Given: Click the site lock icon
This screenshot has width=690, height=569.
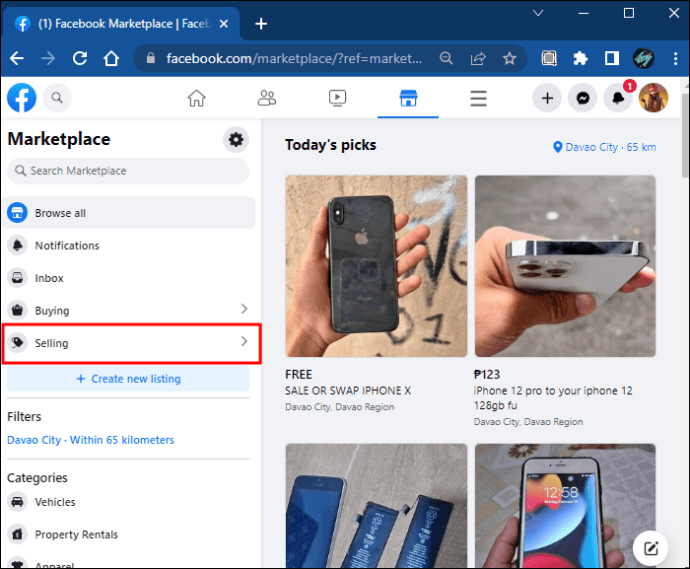Looking at the screenshot, I should pyautogui.click(x=150, y=58).
